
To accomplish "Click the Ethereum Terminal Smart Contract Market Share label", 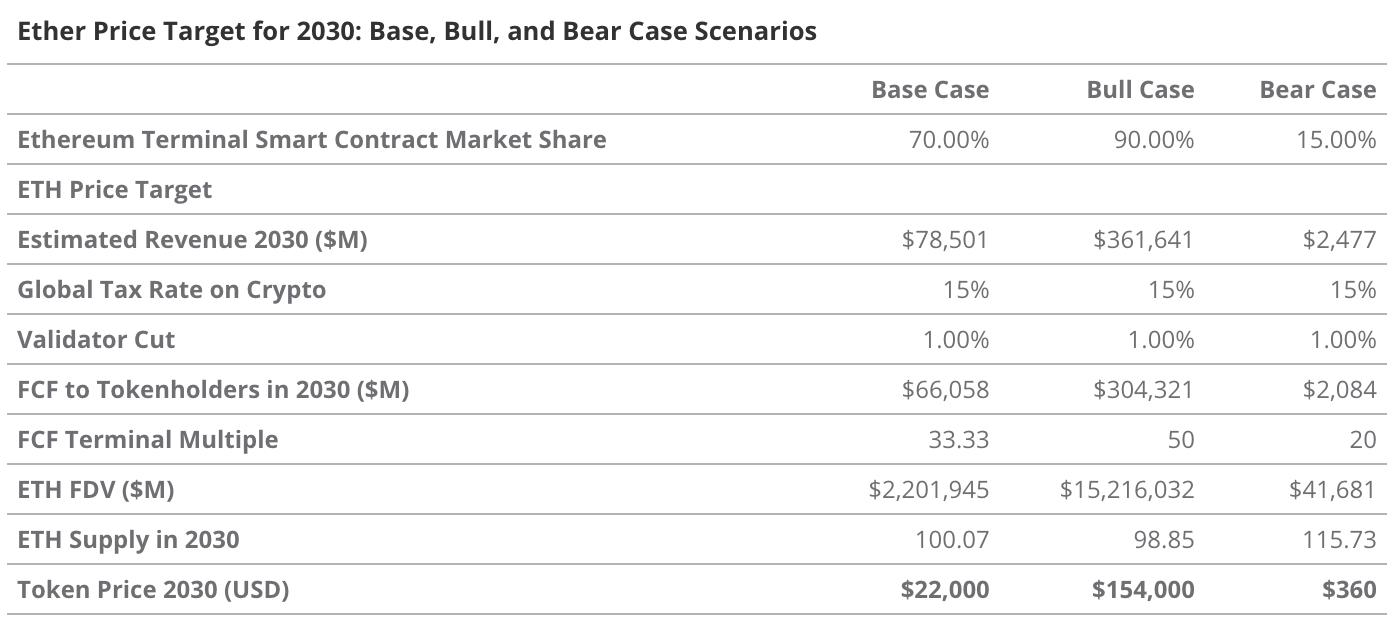I will click(312, 140).
